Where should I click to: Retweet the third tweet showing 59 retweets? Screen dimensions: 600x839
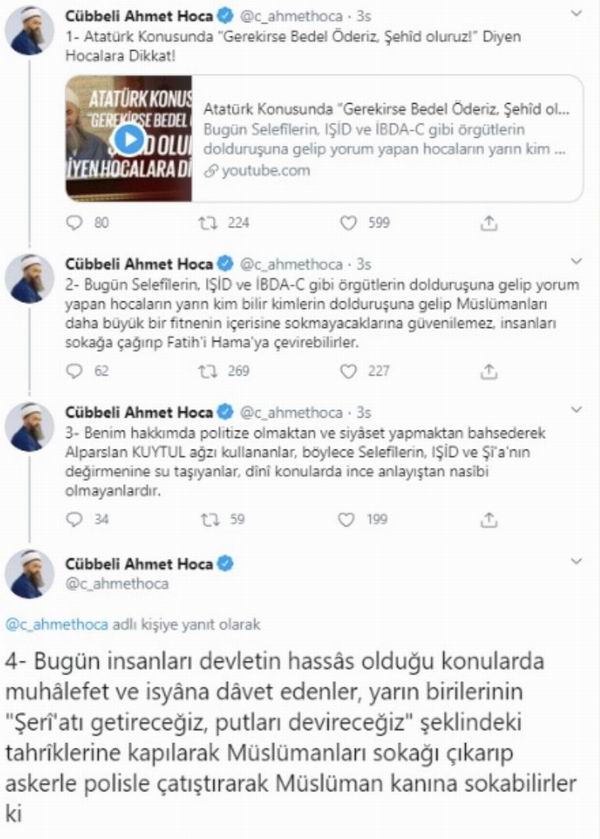click(210, 519)
